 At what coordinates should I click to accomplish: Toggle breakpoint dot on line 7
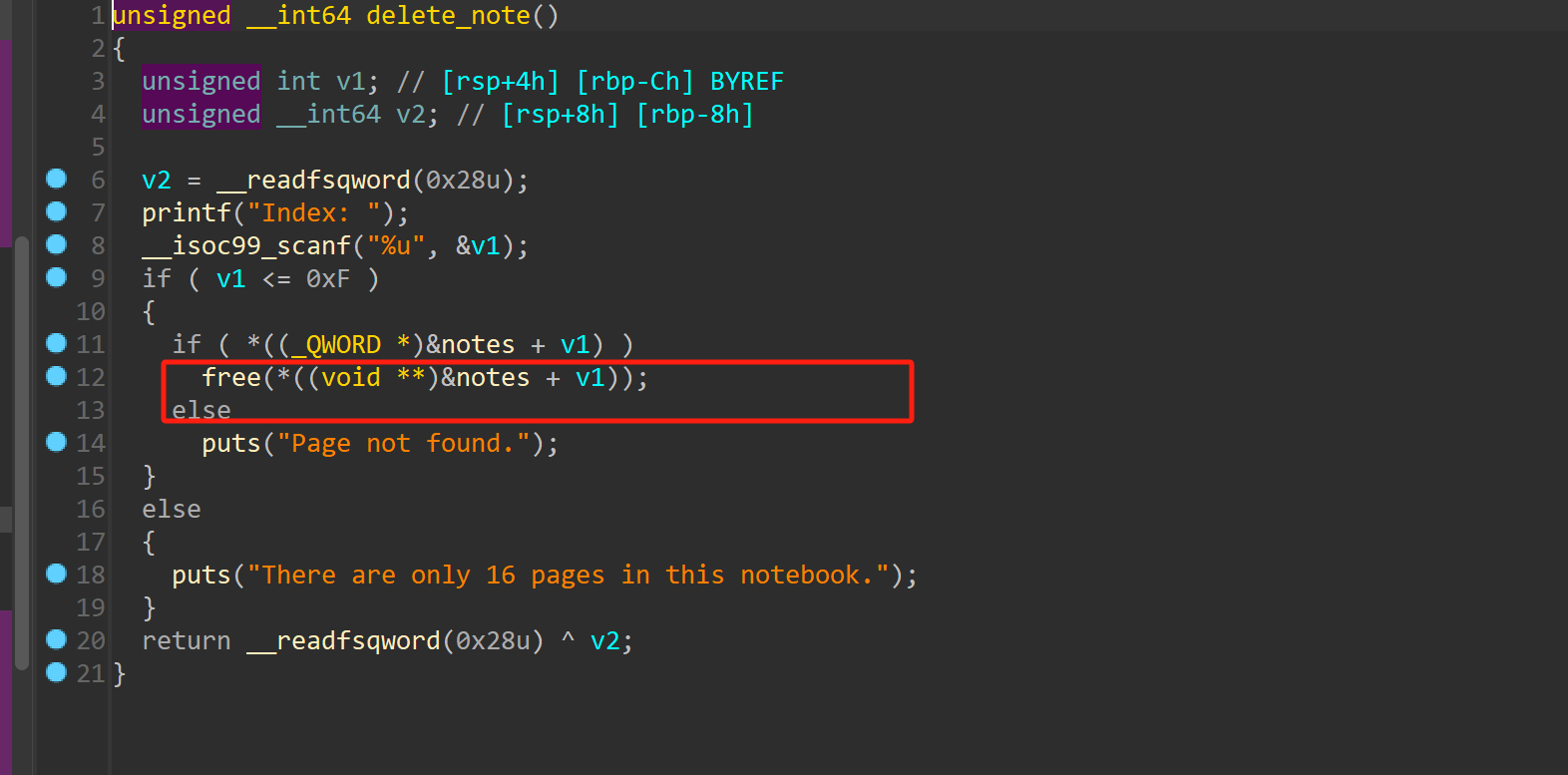[57, 211]
